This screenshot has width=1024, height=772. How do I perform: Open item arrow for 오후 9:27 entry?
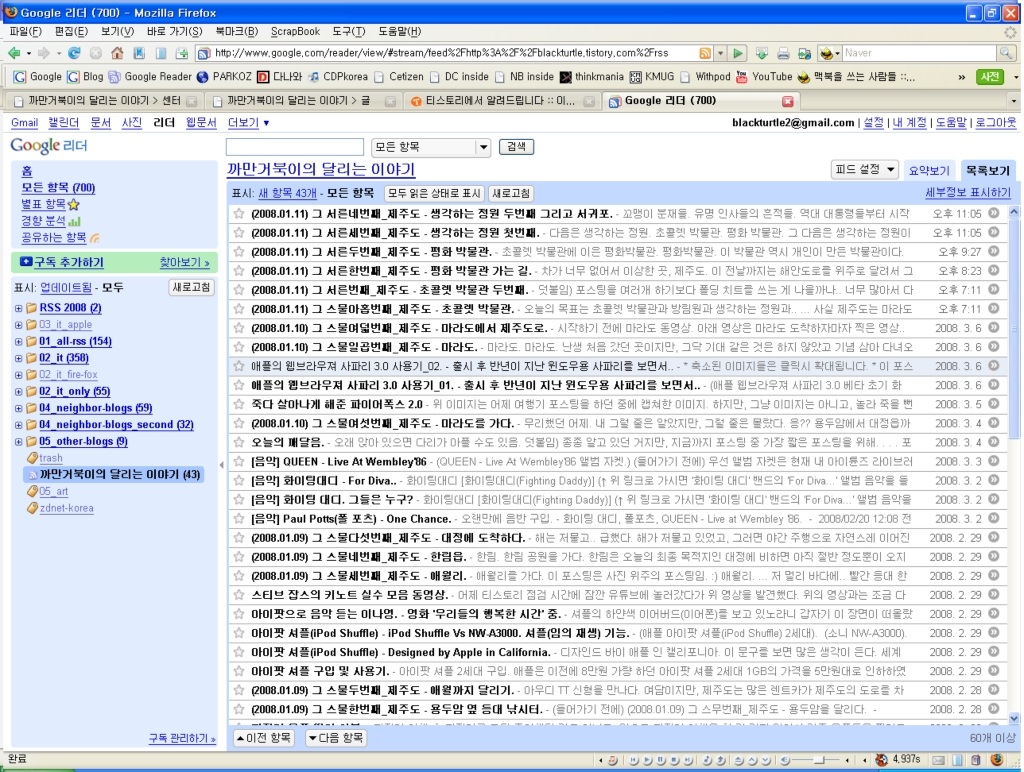tap(993, 251)
